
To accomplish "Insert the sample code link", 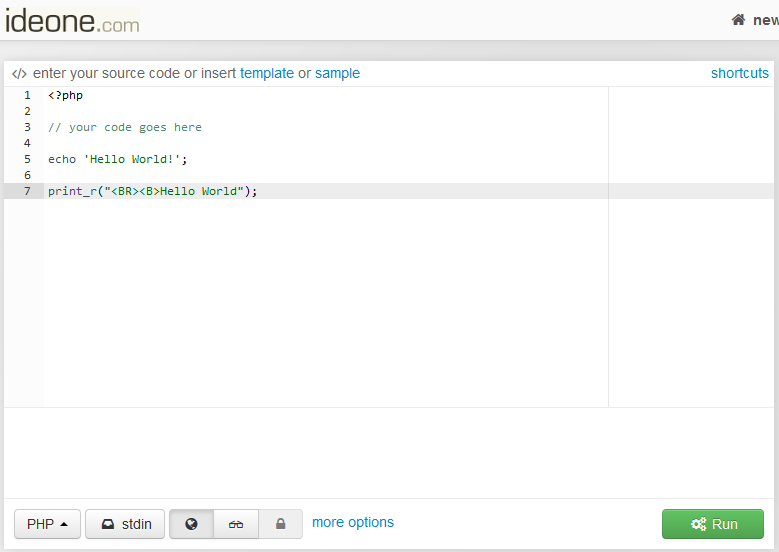I will [x=337, y=73].
